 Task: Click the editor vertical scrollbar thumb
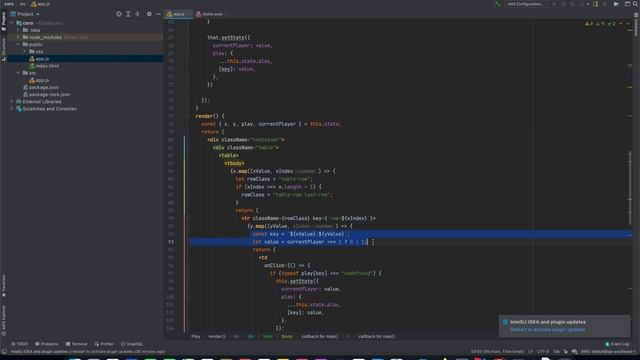coord(630,188)
